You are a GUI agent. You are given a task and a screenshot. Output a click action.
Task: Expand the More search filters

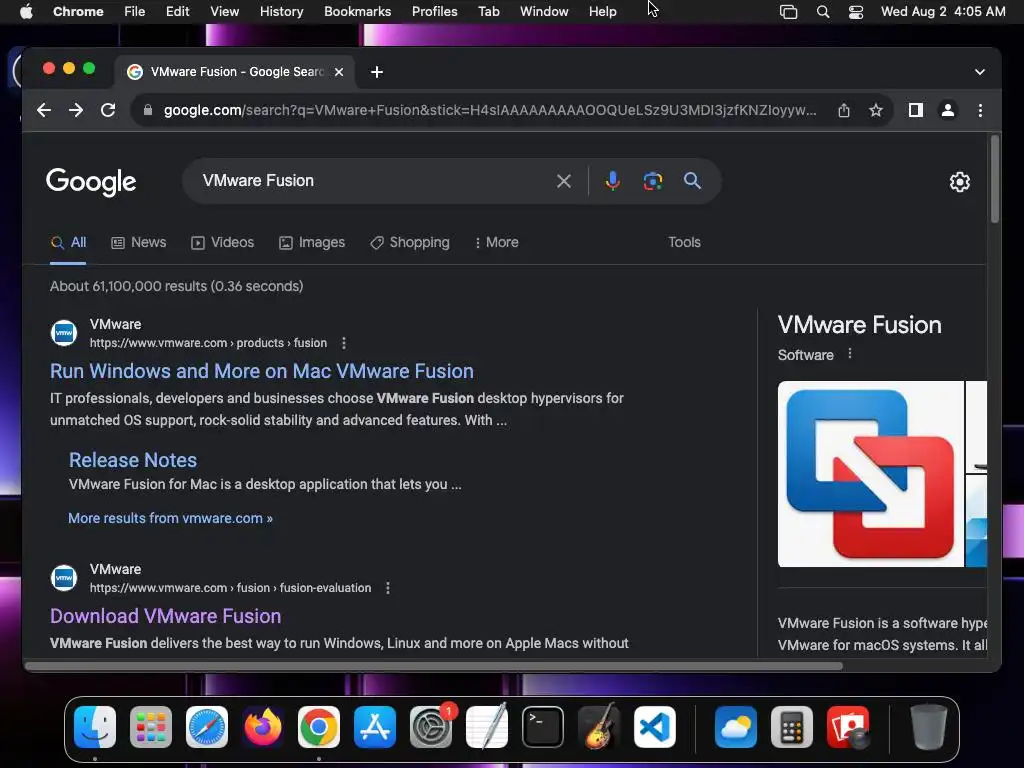(496, 242)
